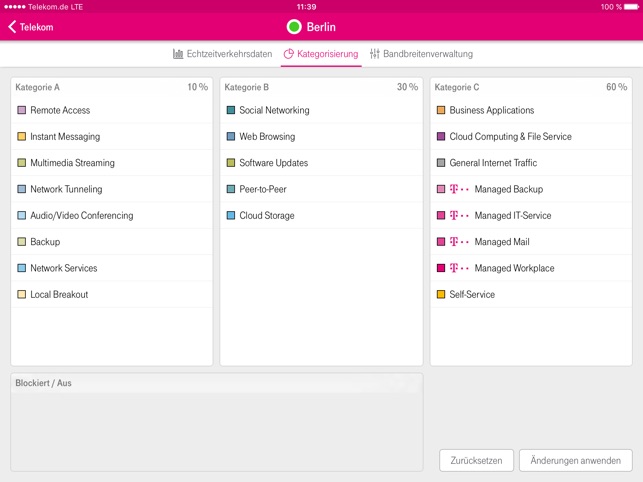Click the Bandbreitenverwaltung sliders icon
The image size is (643, 482).
click(x=375, y=54)
